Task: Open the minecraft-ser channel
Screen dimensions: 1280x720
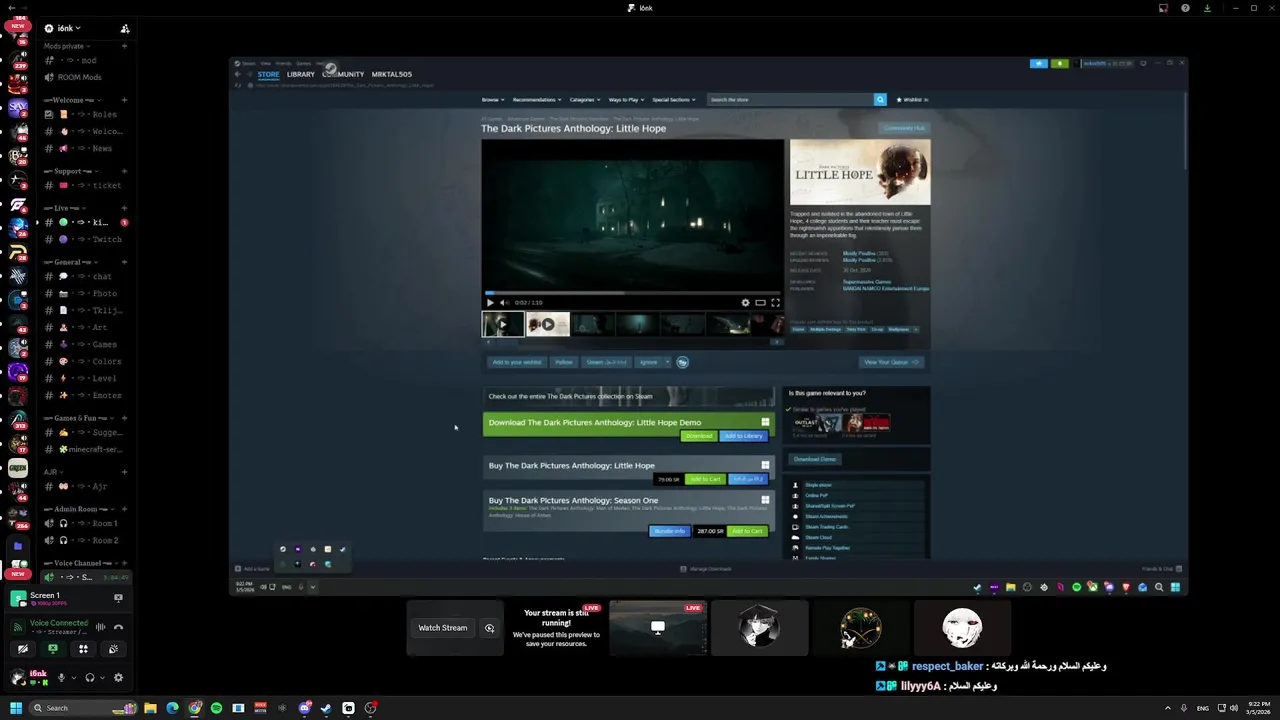Action: (x=87, y=449)
